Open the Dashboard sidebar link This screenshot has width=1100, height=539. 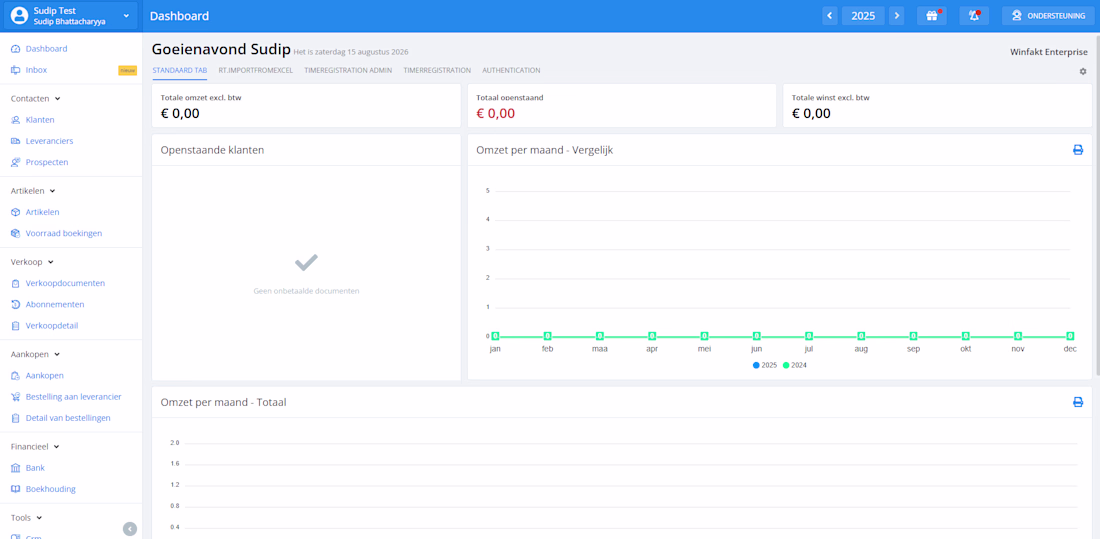(x=46, y=48)
